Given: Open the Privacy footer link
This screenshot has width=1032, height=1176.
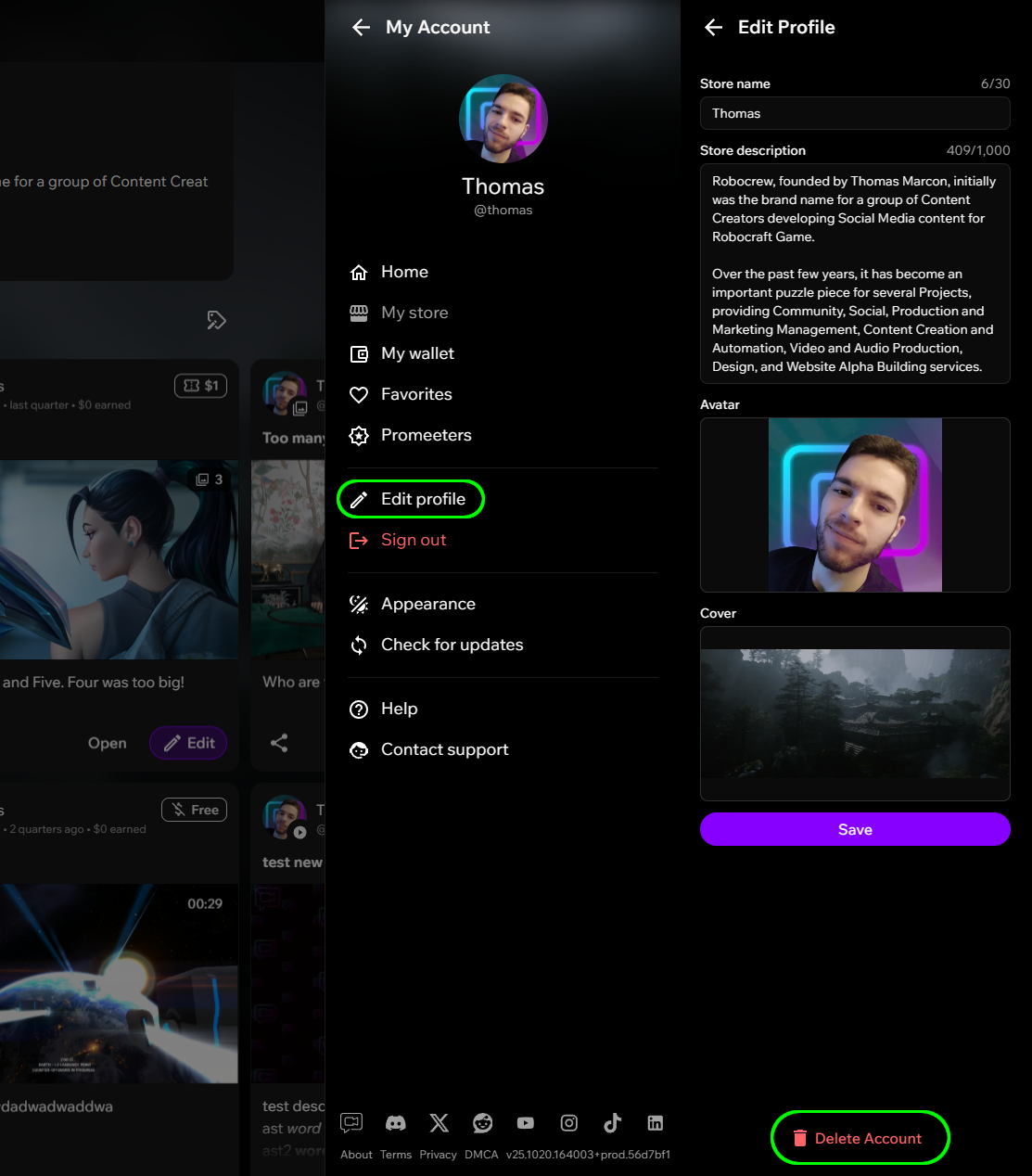Looking at the screenshot, I should click(438, 1155).
